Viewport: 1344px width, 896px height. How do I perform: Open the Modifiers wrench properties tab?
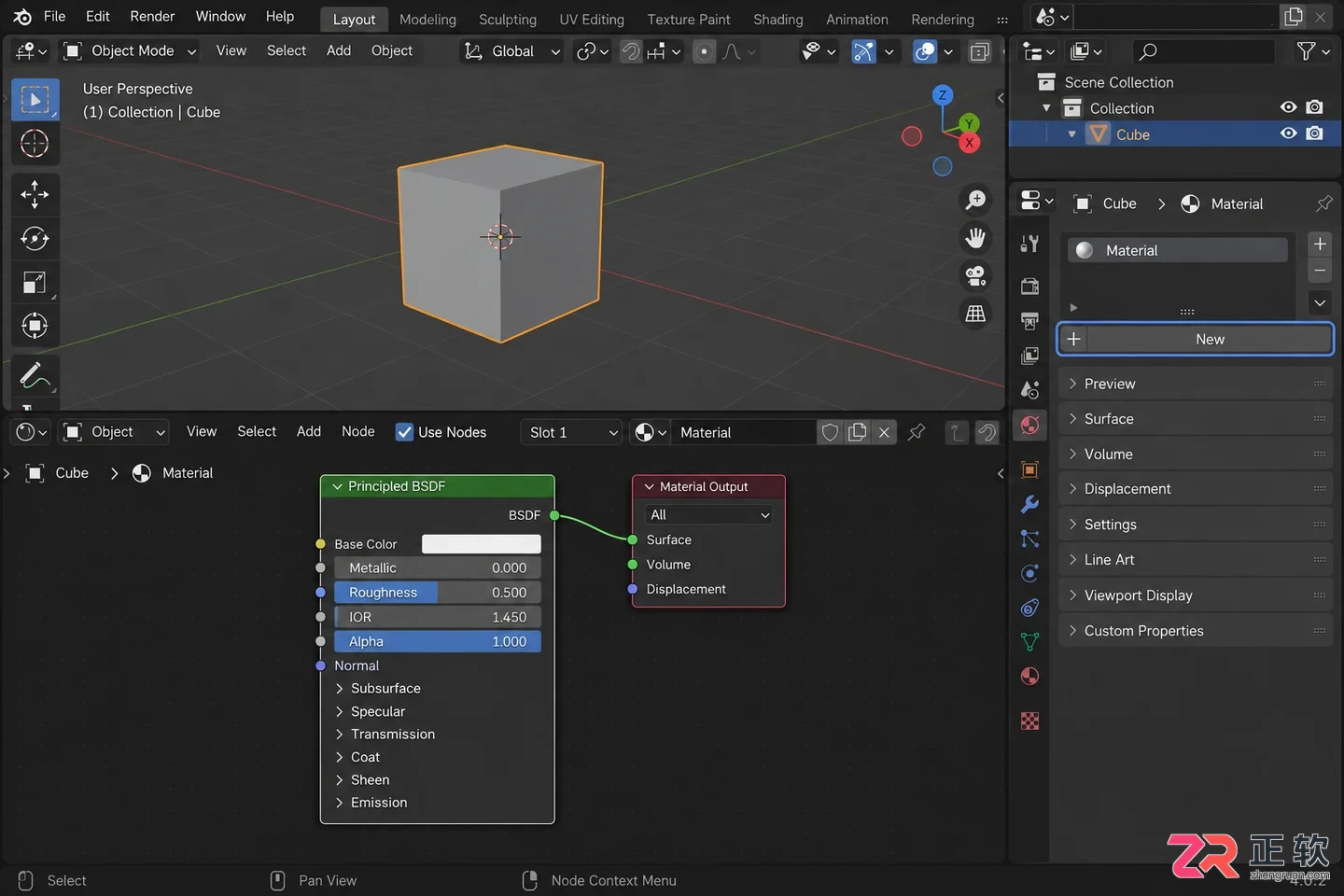1030,504
